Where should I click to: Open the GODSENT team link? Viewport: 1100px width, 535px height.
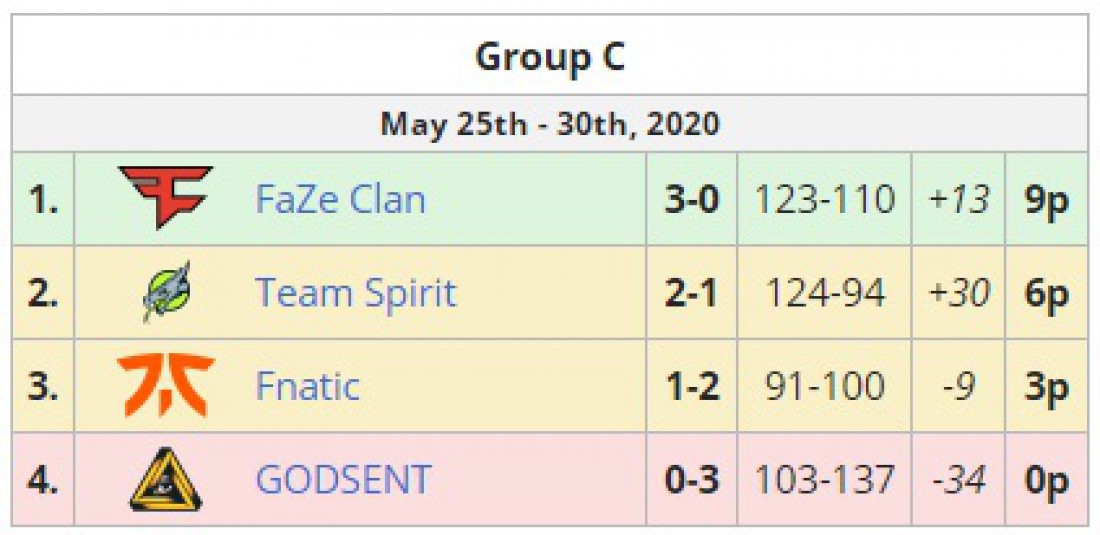point(342,480)
